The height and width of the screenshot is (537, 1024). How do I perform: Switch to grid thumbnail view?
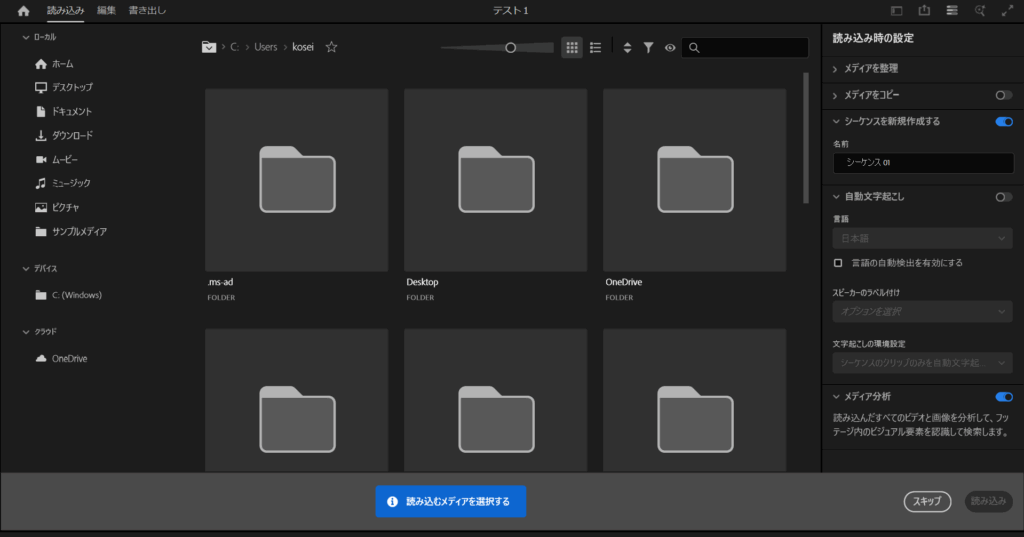(572, 48)
